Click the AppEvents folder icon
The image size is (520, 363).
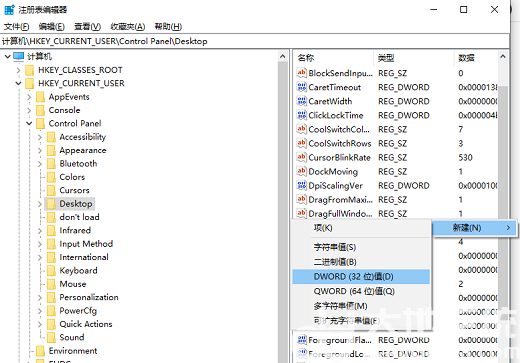(40, 97)
